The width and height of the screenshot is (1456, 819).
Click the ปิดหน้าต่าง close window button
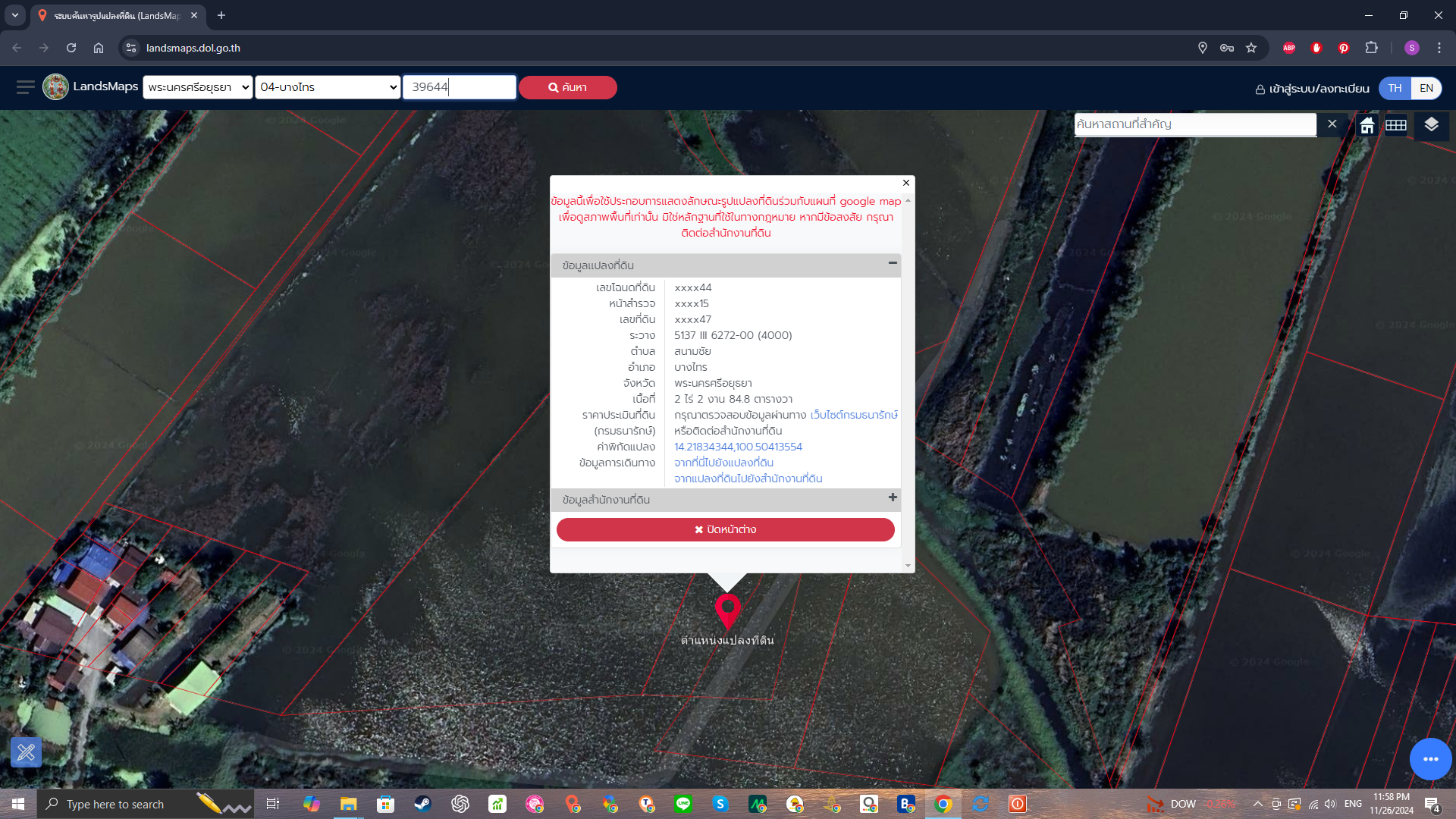coord(725,529)
